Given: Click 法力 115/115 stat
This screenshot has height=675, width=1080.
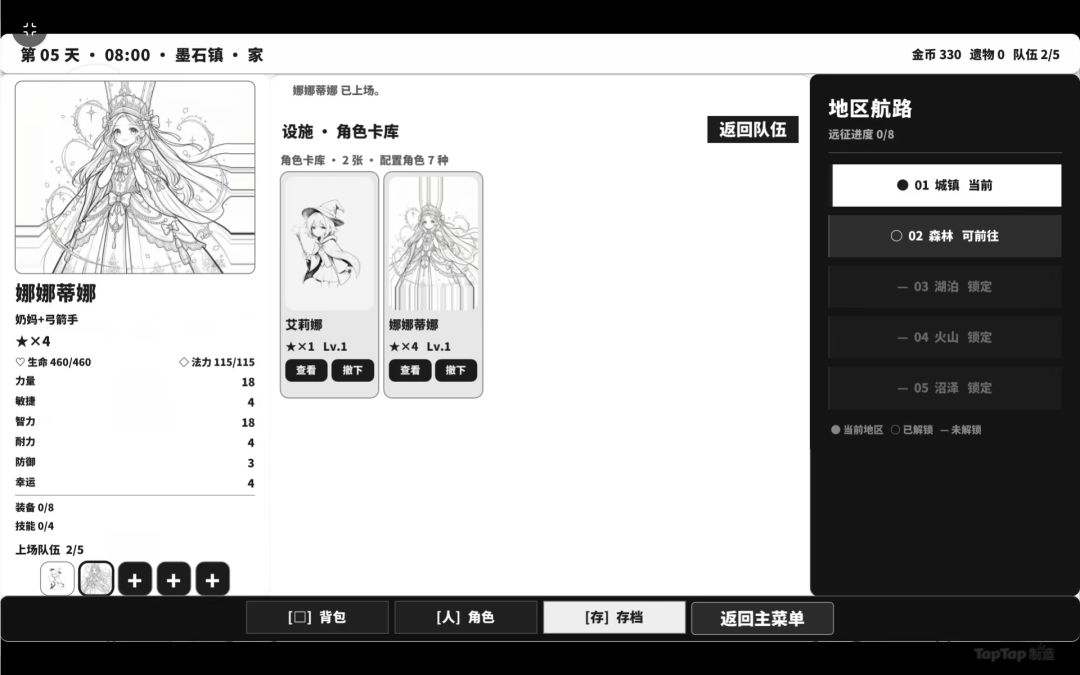Looking at the screenshot, I should (x=217, y=362).
